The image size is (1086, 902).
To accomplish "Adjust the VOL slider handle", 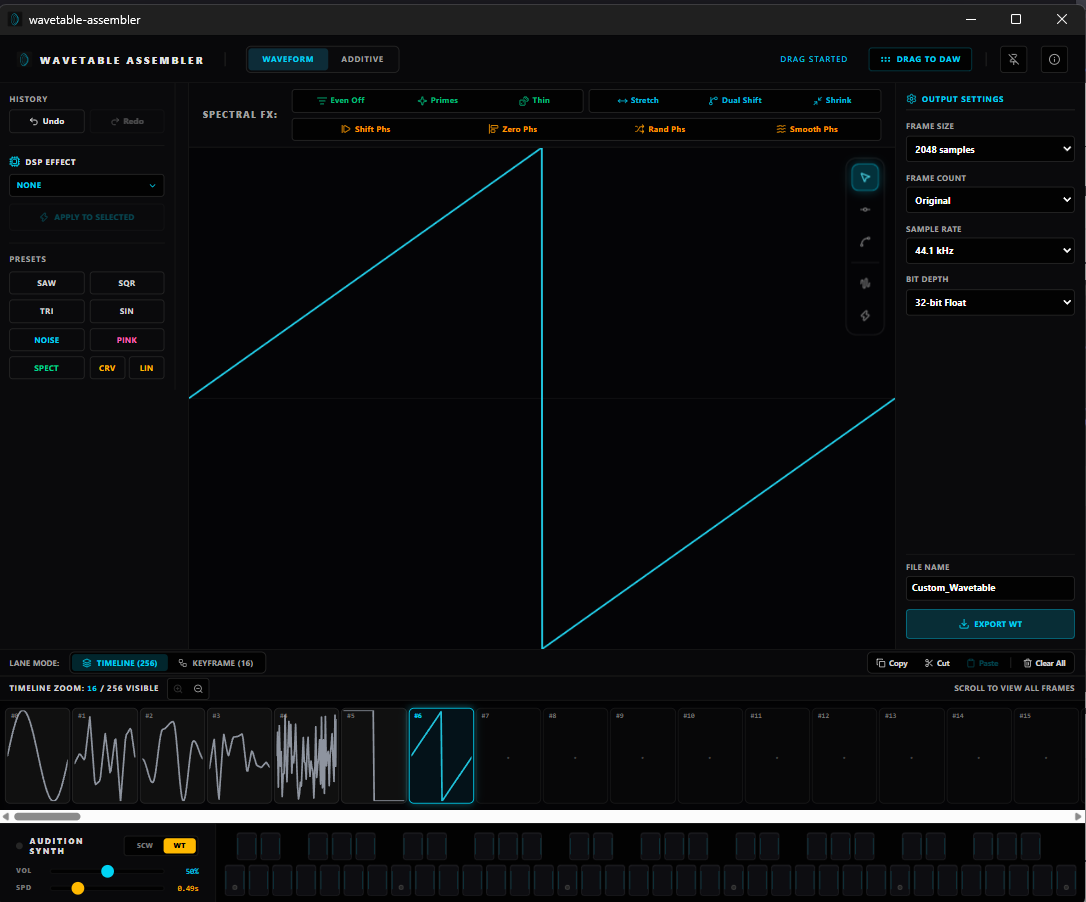I will [107, 872].
